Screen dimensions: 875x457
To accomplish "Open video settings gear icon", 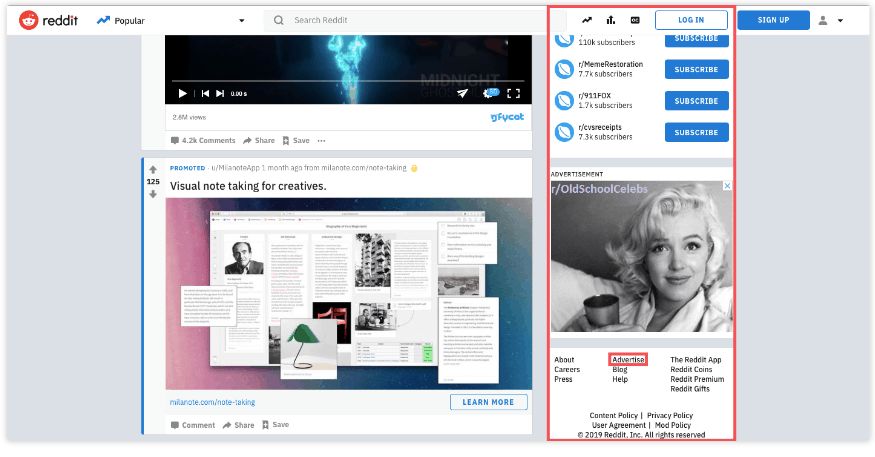I will pos(490,93).
